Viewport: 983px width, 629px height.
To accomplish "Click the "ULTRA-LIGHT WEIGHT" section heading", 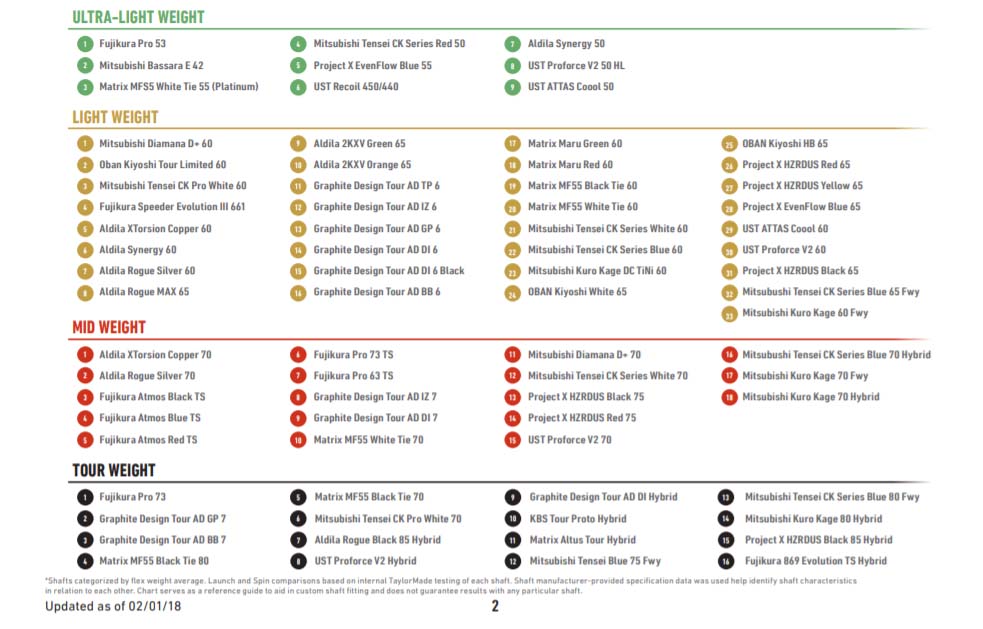I will [139, 17].
